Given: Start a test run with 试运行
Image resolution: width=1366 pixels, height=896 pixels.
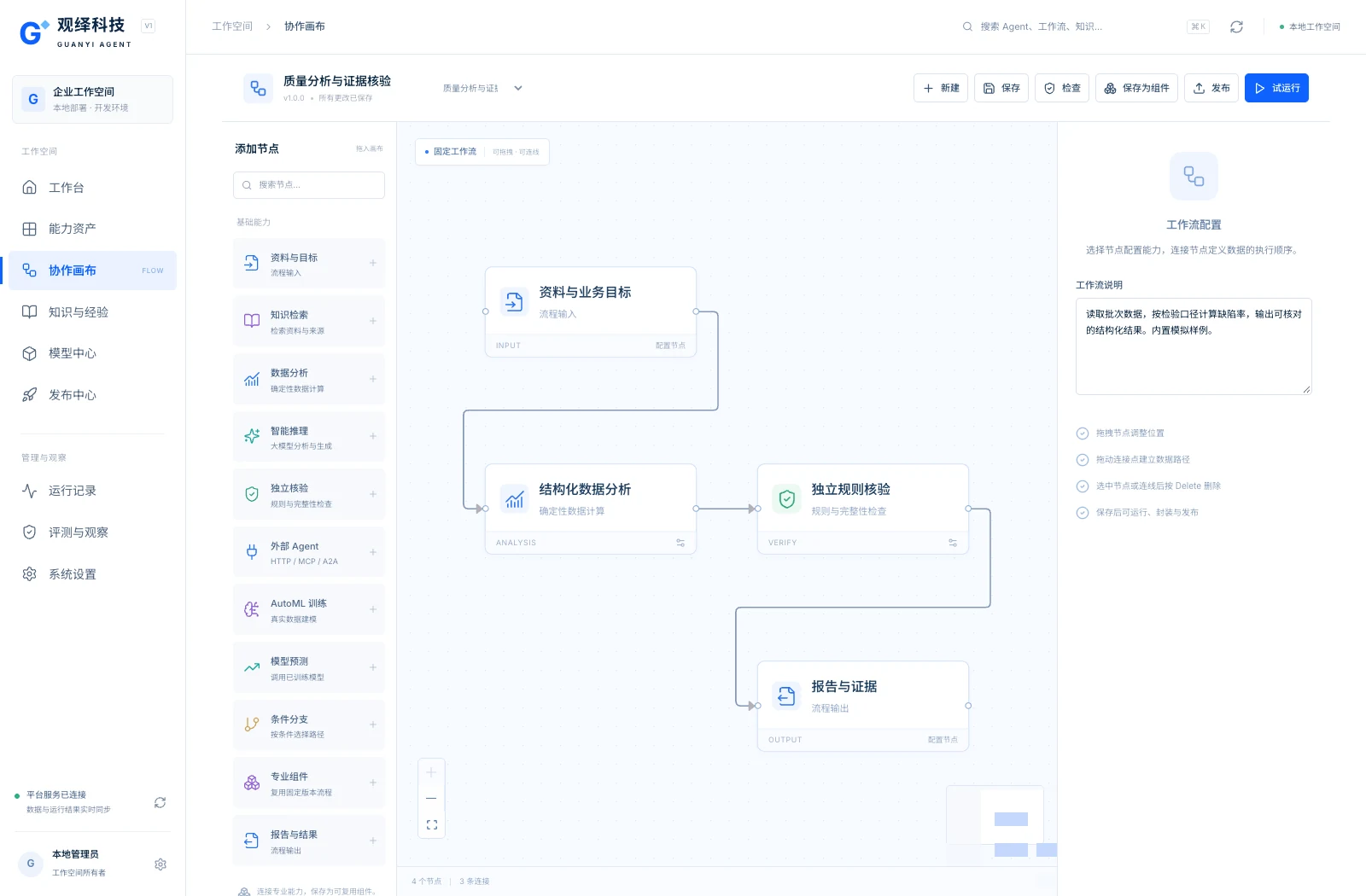Looking at the screenshot, I should 1276,88.
